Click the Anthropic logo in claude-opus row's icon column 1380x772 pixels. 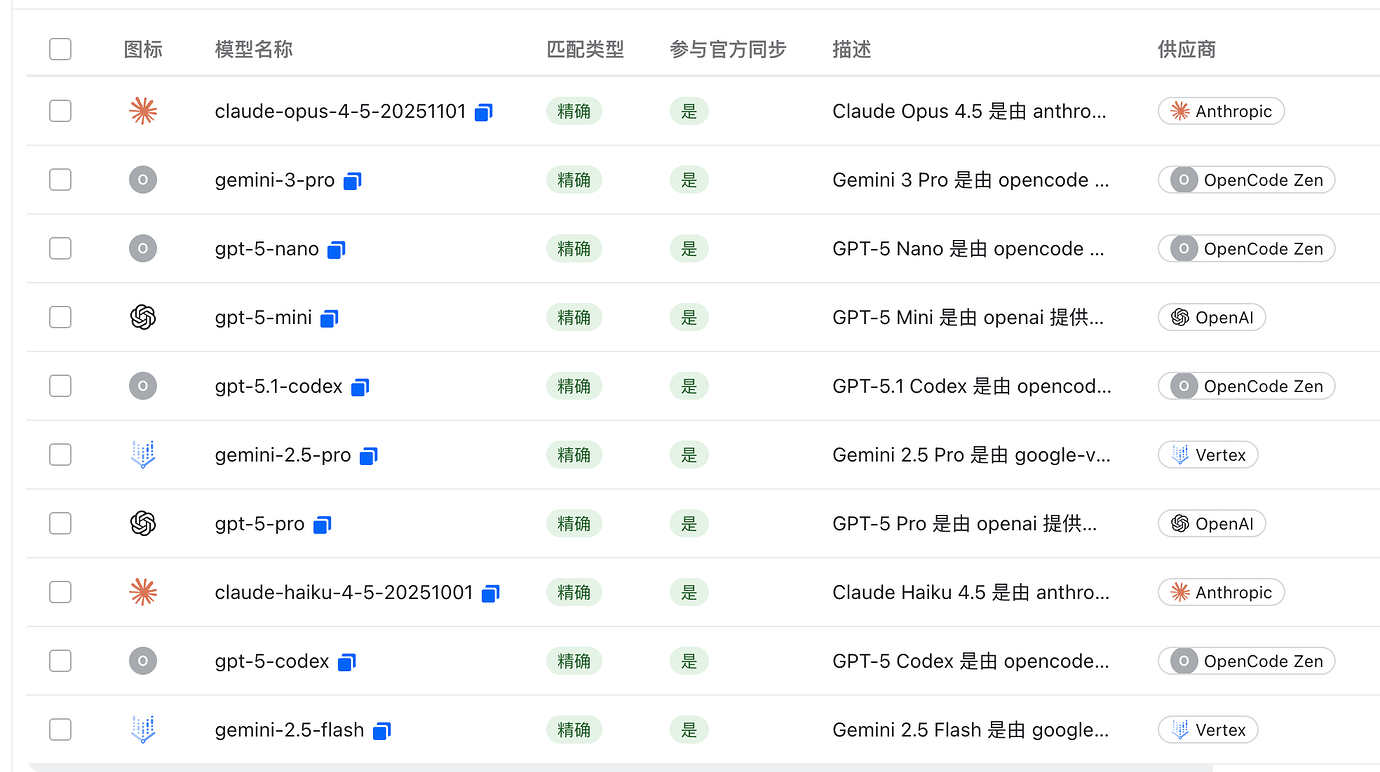143,111
